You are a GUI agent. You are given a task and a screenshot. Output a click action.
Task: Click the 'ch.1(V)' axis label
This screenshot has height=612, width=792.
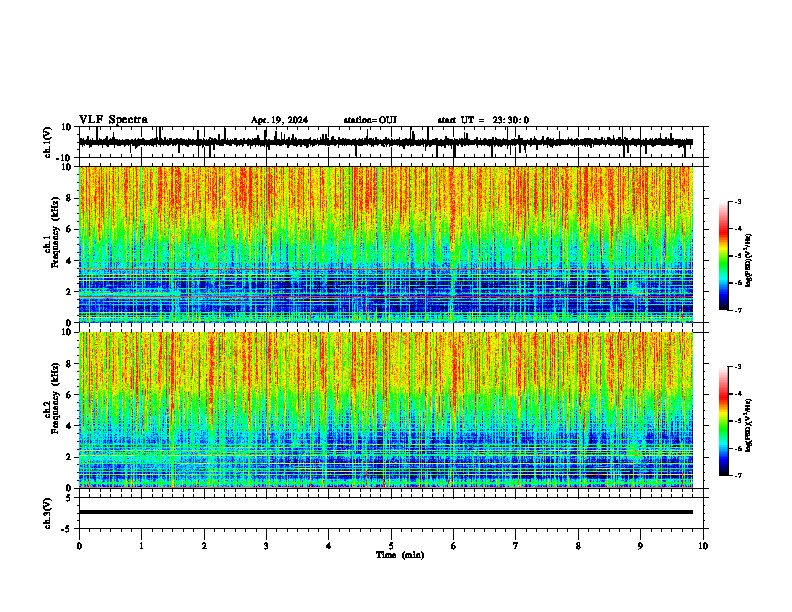(48, 142)
